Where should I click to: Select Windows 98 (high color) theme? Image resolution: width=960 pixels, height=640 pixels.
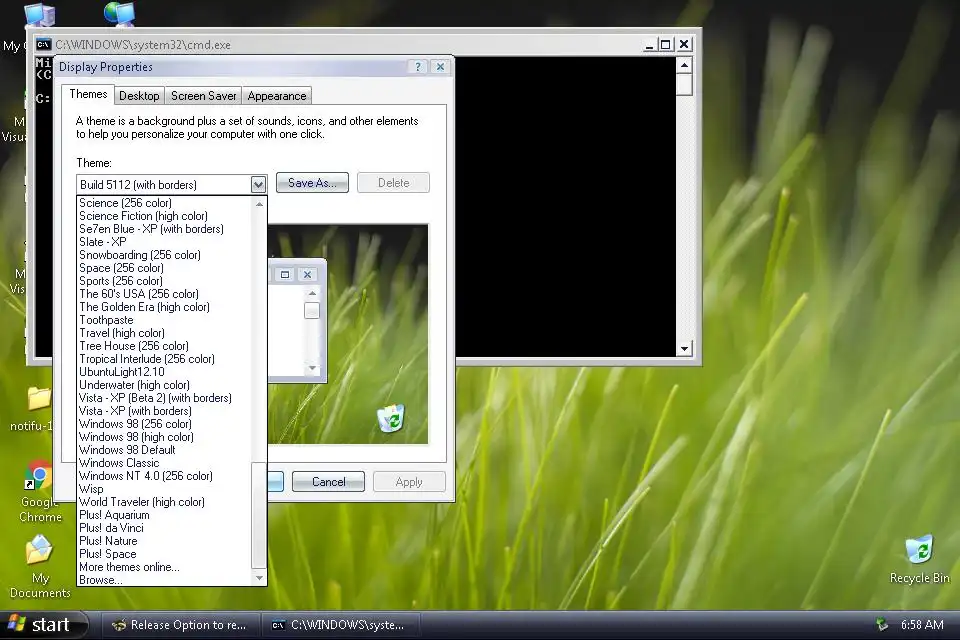[x=164, y=437]
